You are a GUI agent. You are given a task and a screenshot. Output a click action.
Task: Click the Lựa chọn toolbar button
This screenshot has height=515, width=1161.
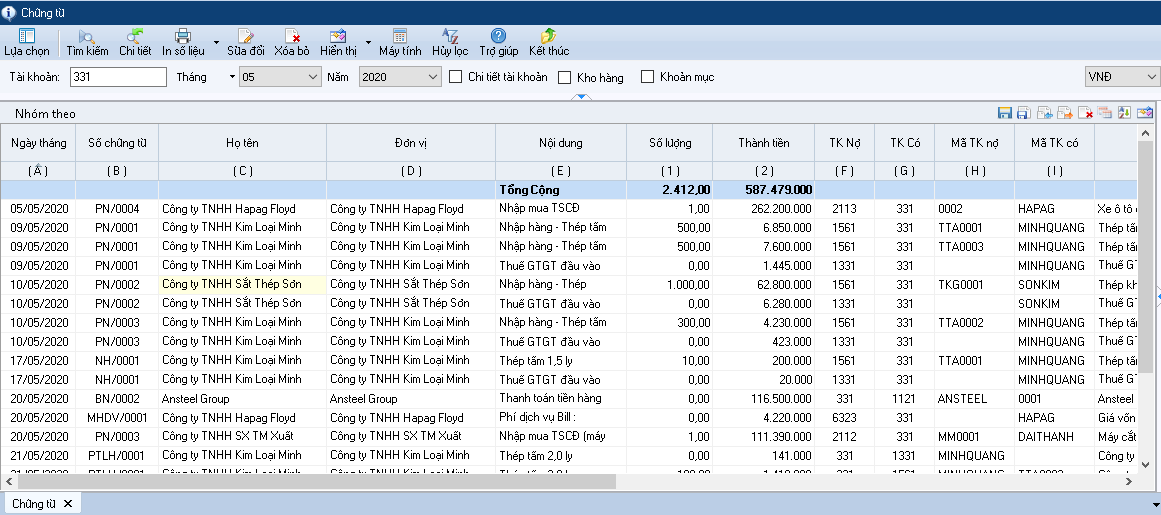pos(26,41)
